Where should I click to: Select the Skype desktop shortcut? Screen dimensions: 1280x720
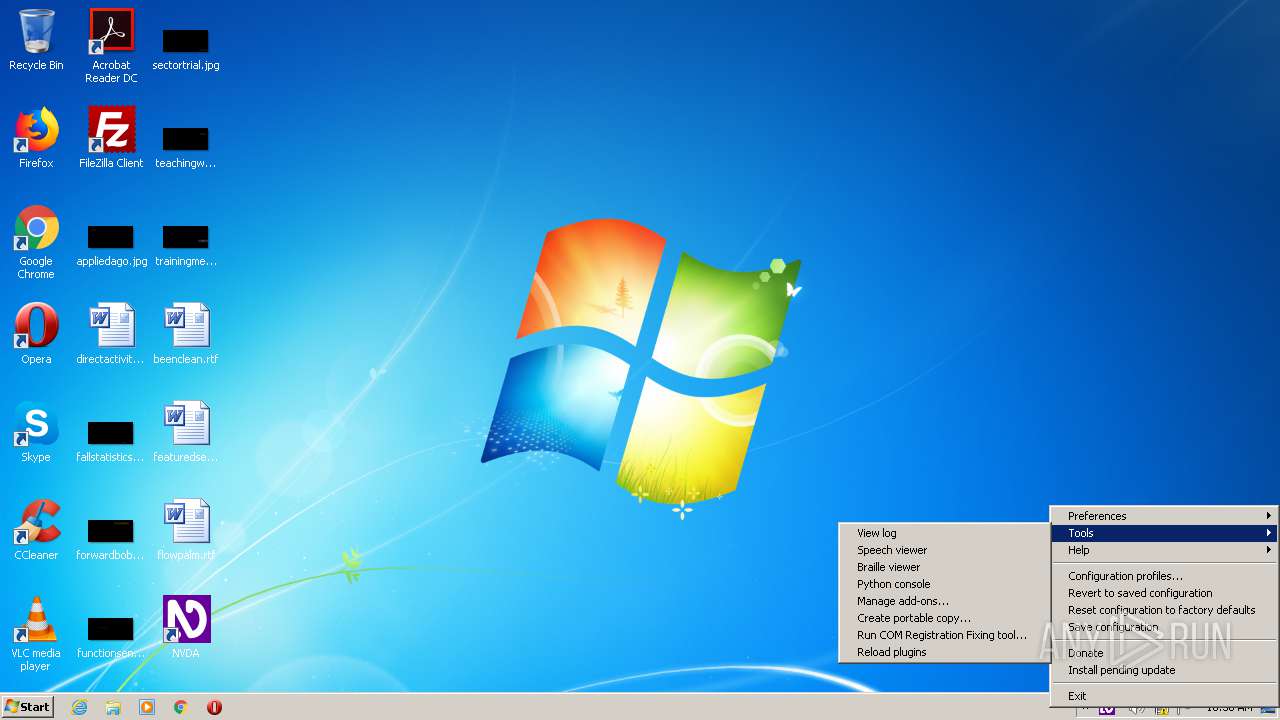point(36,432)
